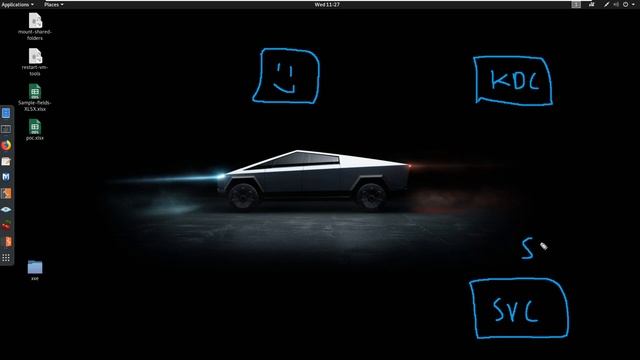Open the clock showing Wed 11:27
This screenshot has height=360, width=640.
click(327, 4)
